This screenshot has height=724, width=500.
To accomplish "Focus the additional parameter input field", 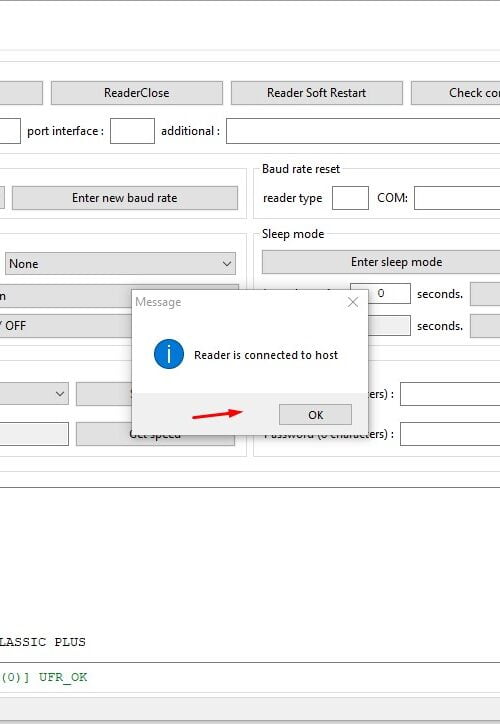I will tap(363, 131).
